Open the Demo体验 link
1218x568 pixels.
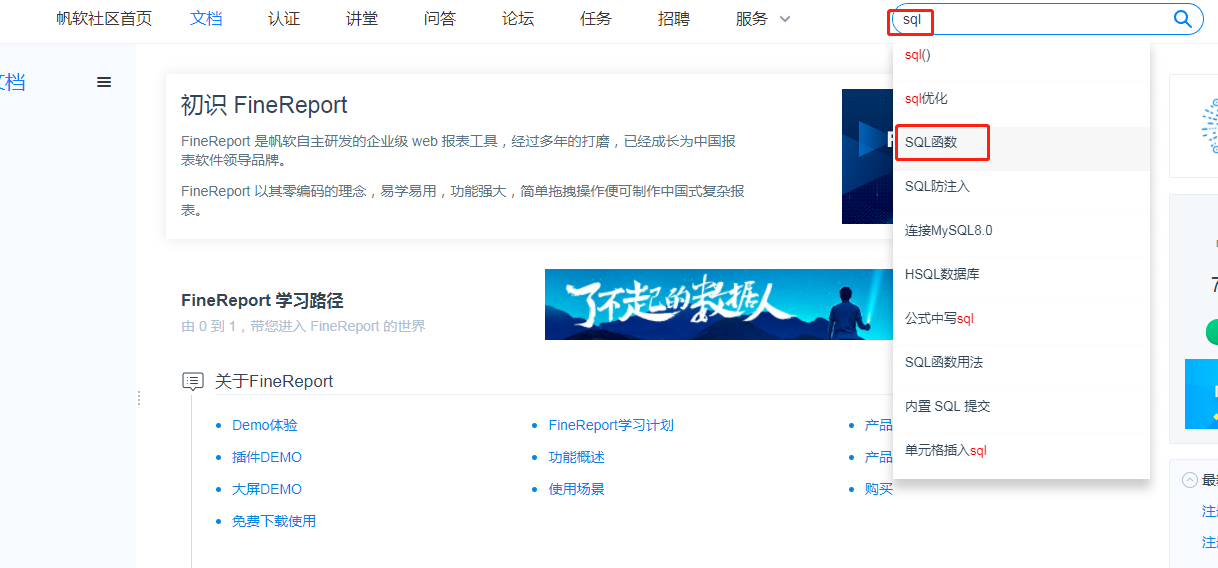(265, 425)
